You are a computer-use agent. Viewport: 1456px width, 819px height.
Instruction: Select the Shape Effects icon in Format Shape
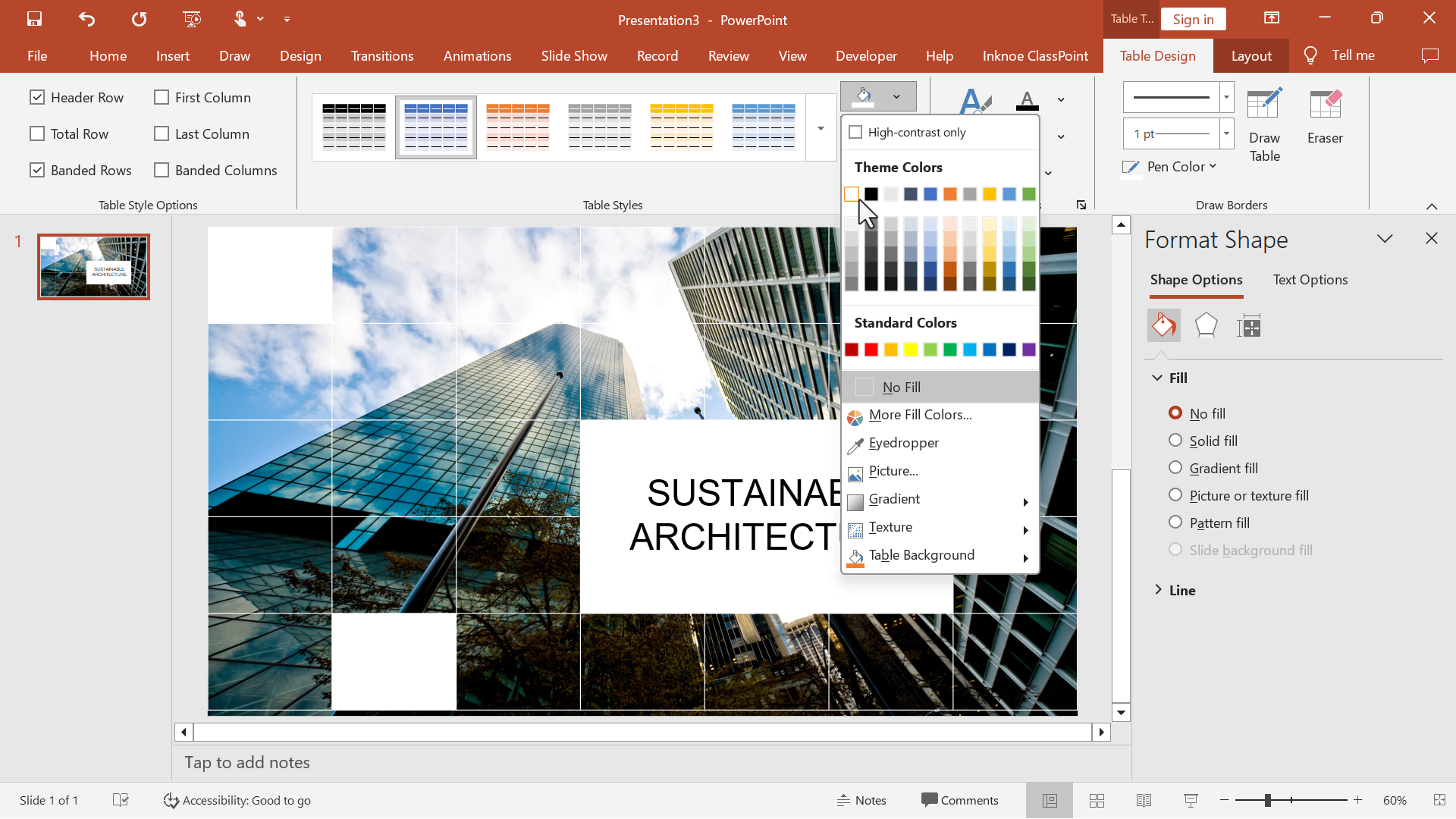(1206, 325)
